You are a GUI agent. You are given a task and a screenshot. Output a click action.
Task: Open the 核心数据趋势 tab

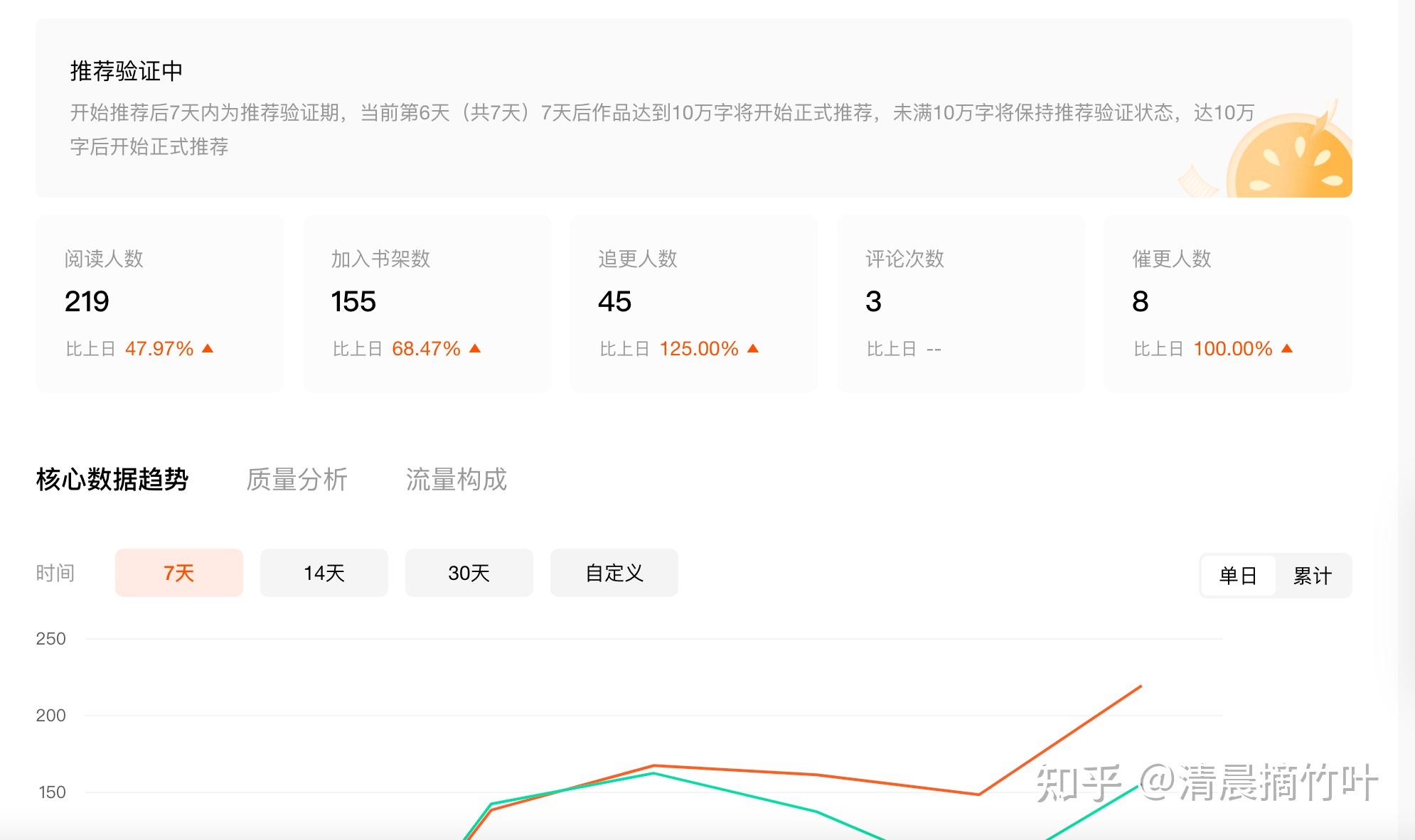(x=112, y=480)
